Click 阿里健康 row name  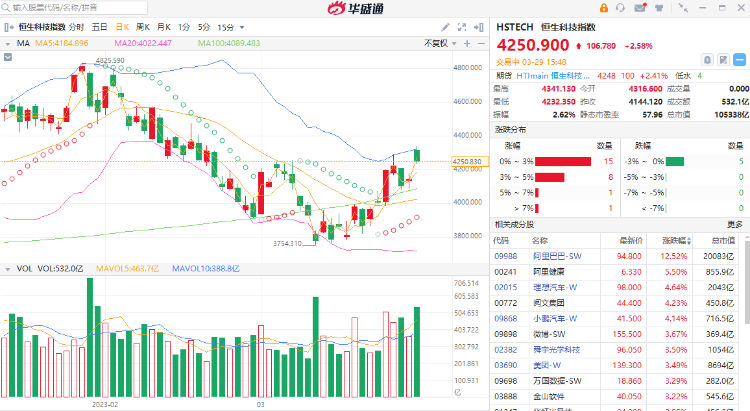(x=549, y=272)
